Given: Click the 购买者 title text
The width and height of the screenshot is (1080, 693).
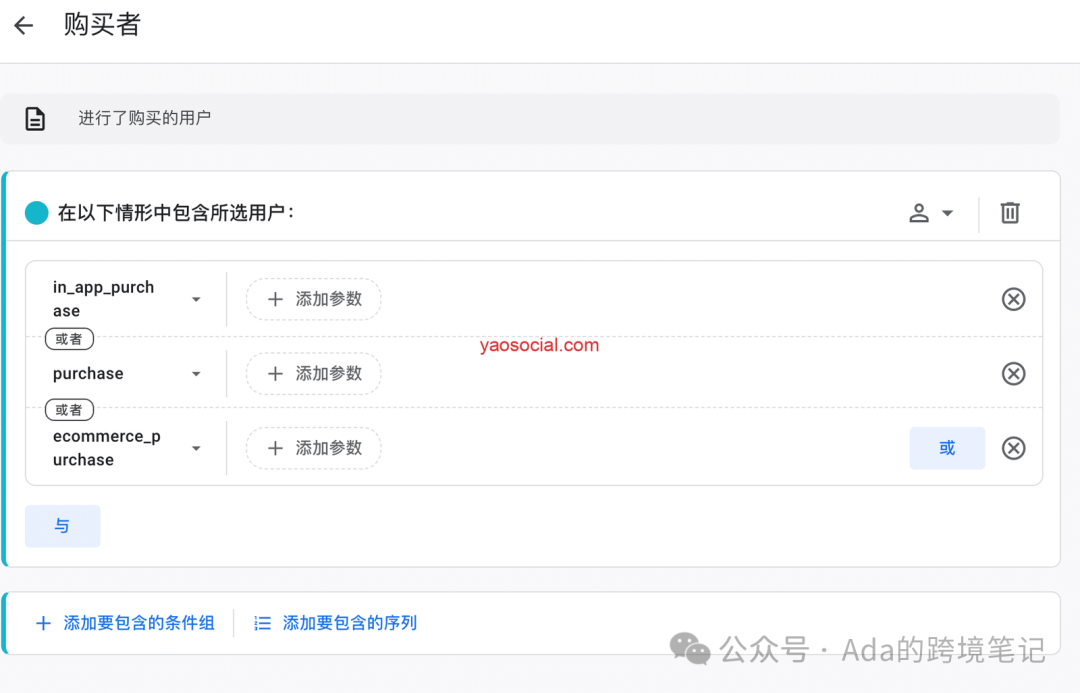Looking at the screenshot, I should pyautogui.click(x=102, y=25).
